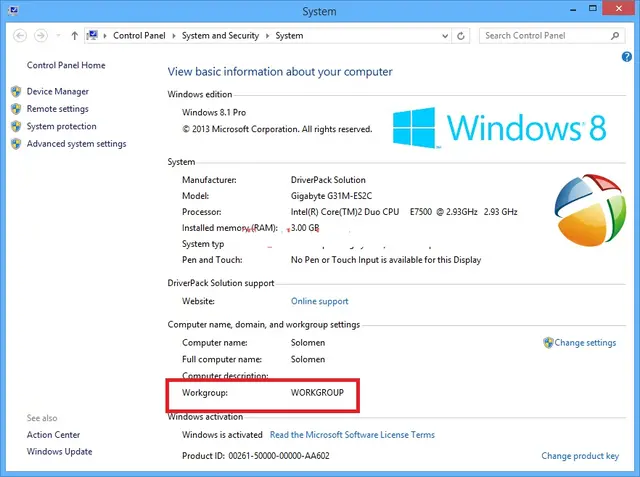
Task: Click the 'Windows 8.1 Pro' edition text
Action: [214, 113]
